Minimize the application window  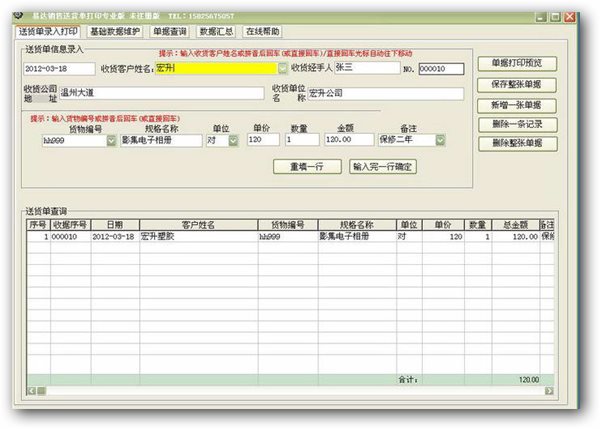click(x=541, y=17)
